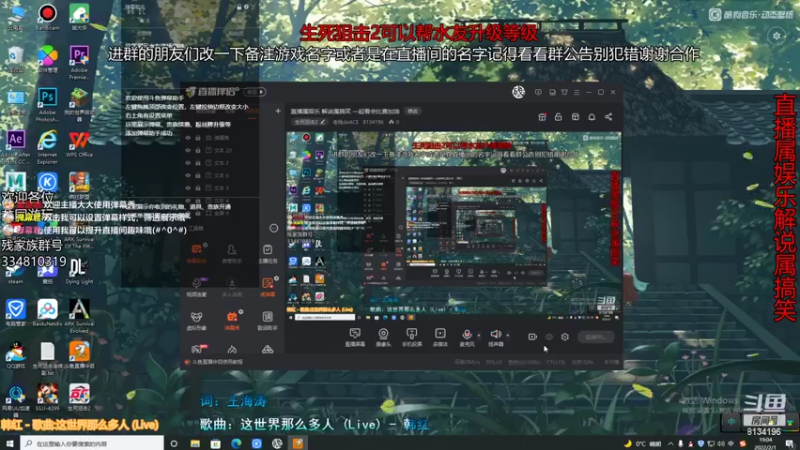Open Microsoft Edge from the taskbar
This screenshot has width=800, height=450.
pyautogui.click(x=236, y=443)
